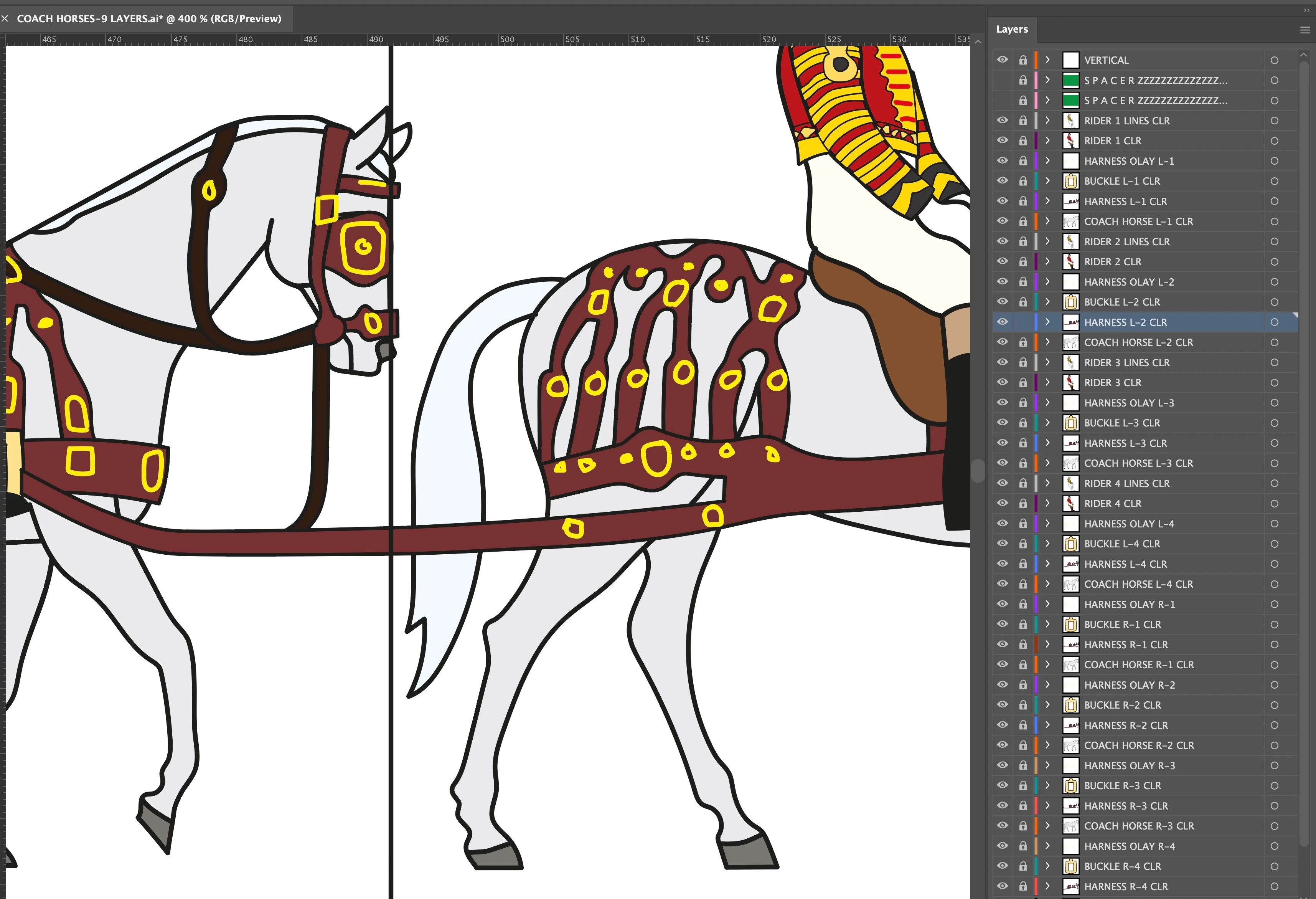Unlock the RIDER 1 CLR layer
The width and height of the screenshot is (1316, 899).
click(1022, 141)
